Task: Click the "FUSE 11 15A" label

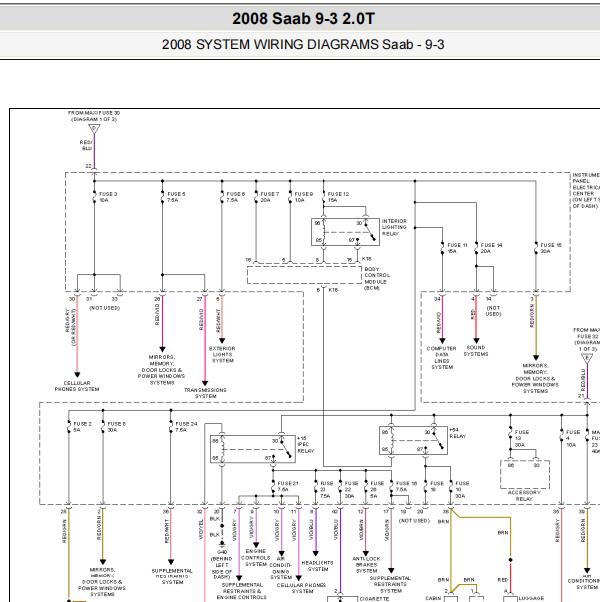Action: (457, 248)
